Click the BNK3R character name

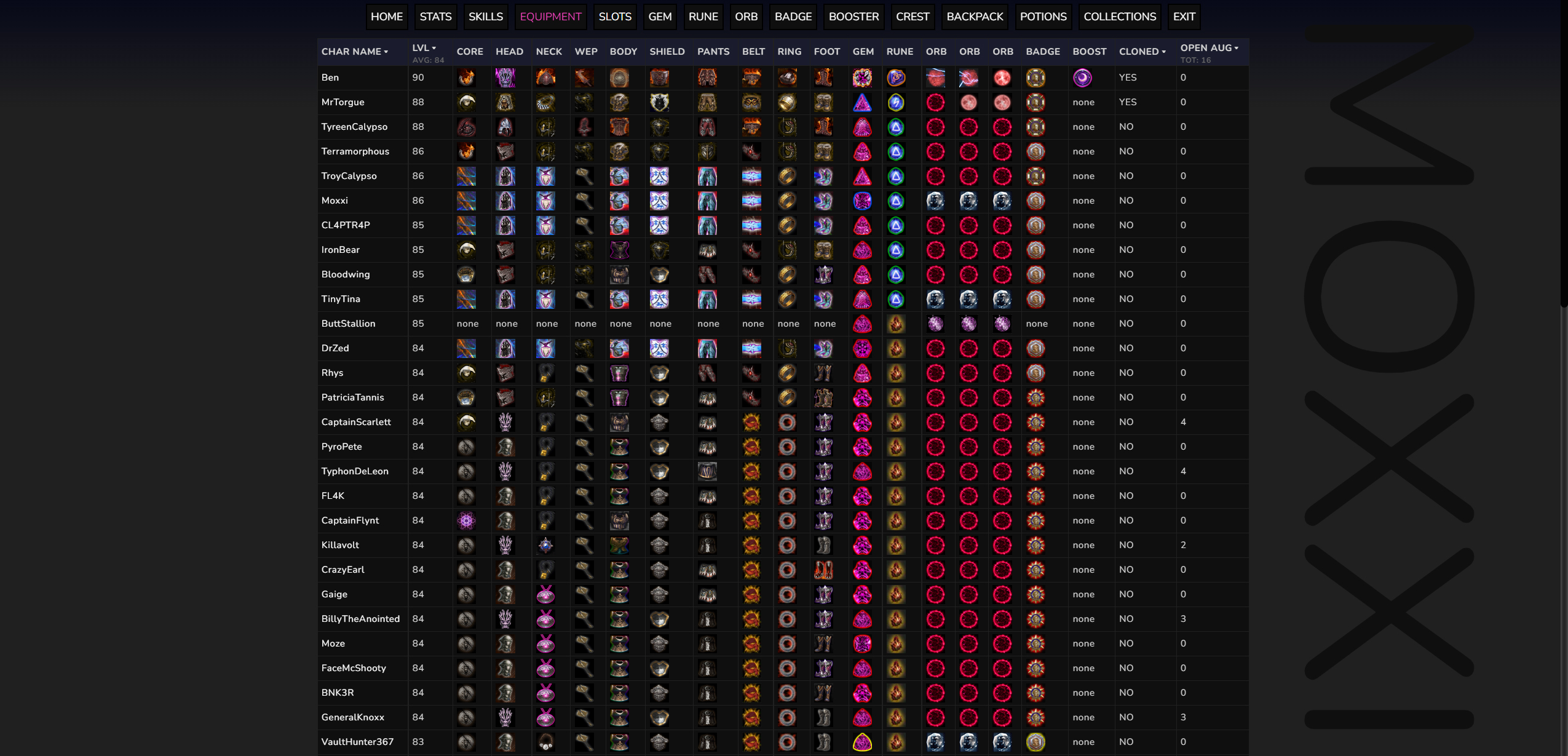338,693
